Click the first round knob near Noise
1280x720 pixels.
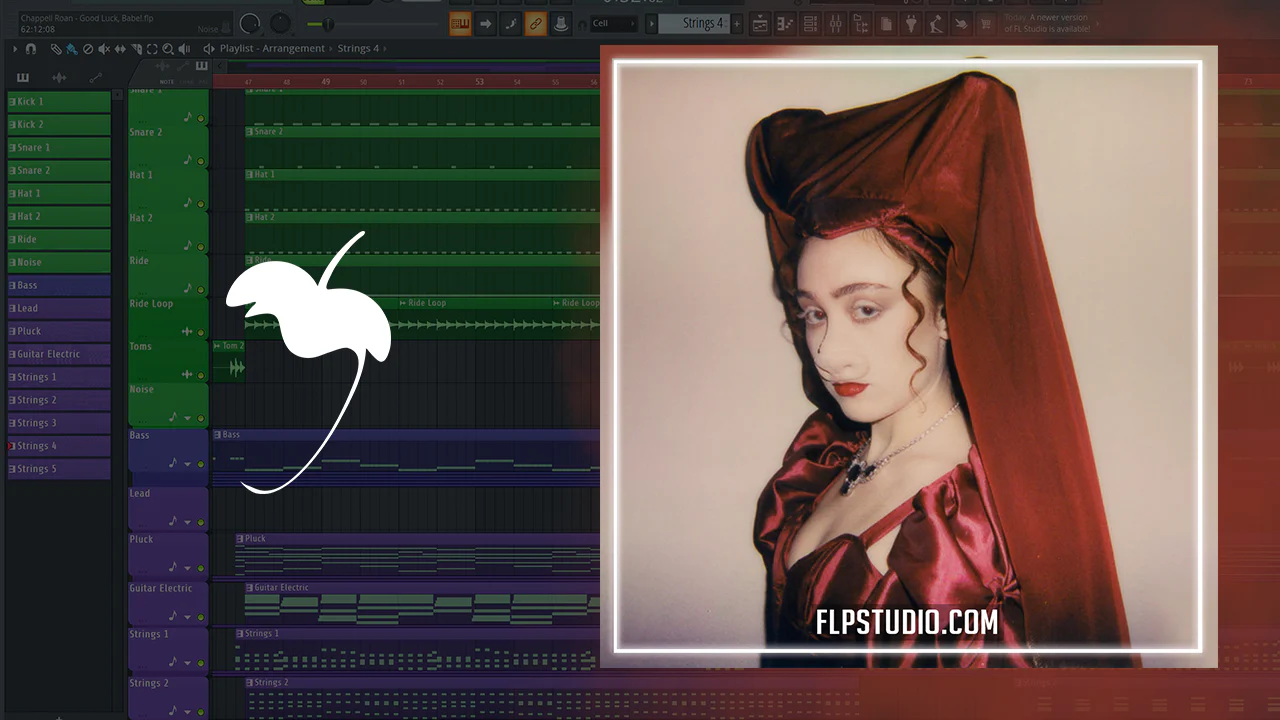click(251, 23)
